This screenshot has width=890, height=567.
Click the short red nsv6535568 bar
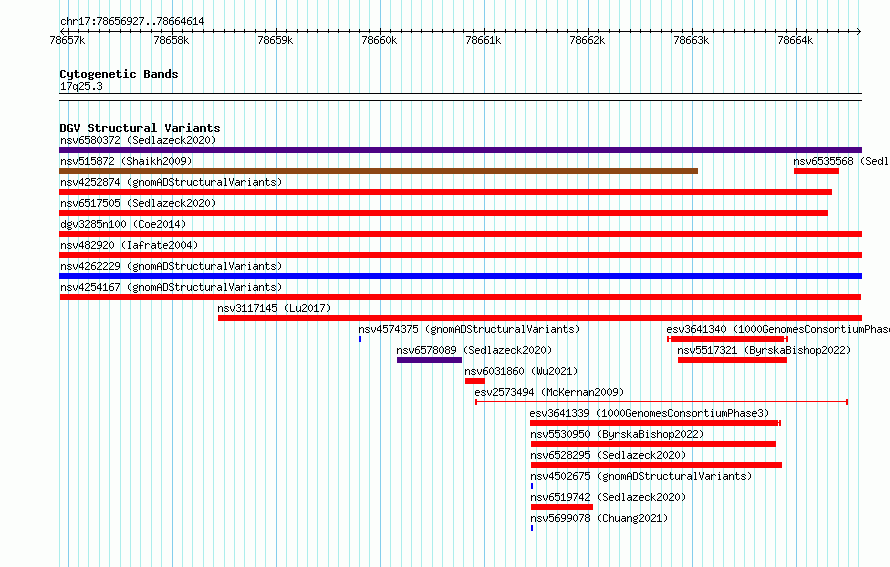pyautogui.click(x=816, y=171)
